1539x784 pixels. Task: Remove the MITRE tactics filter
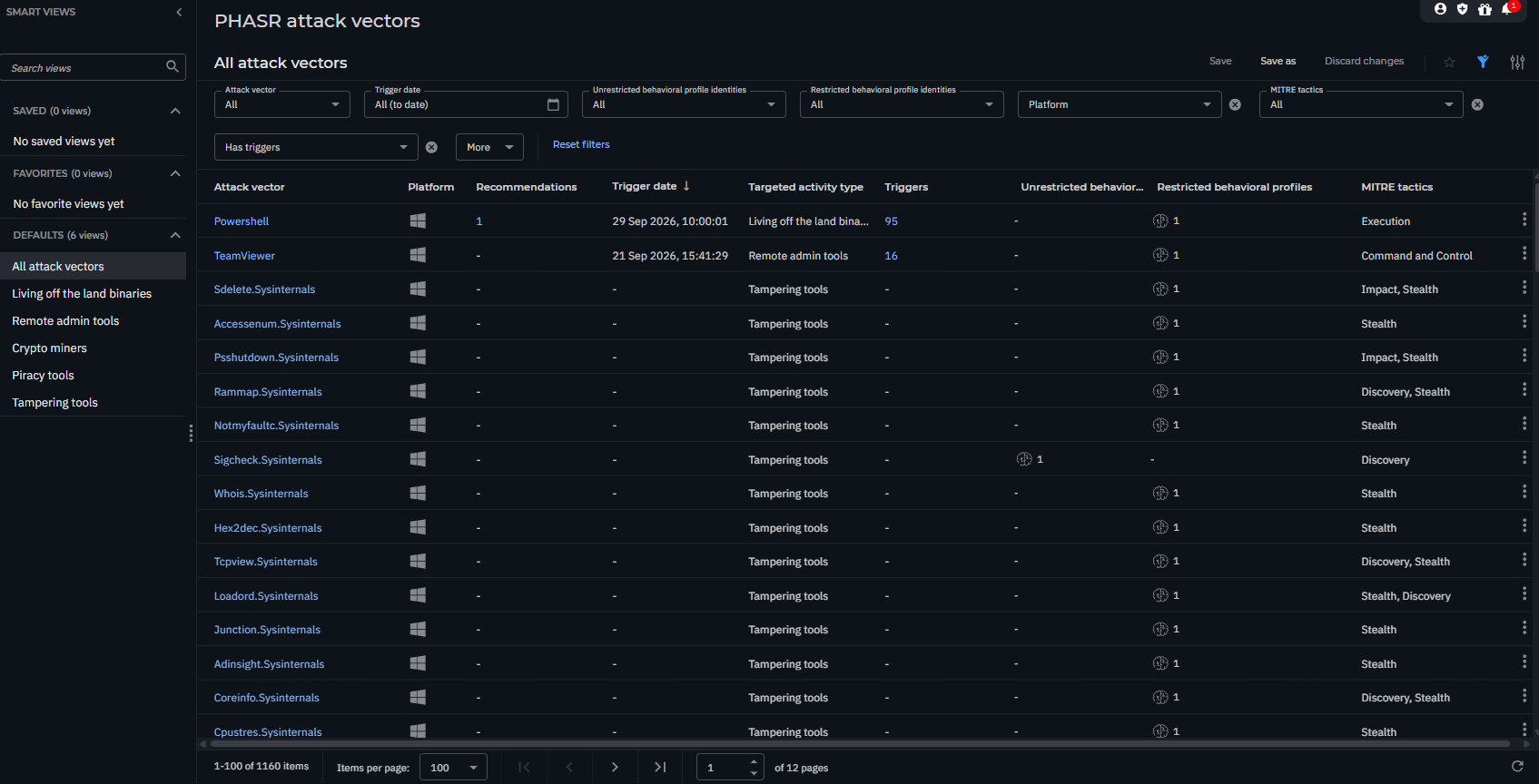pyautogui.click(x=1477, y=104)
